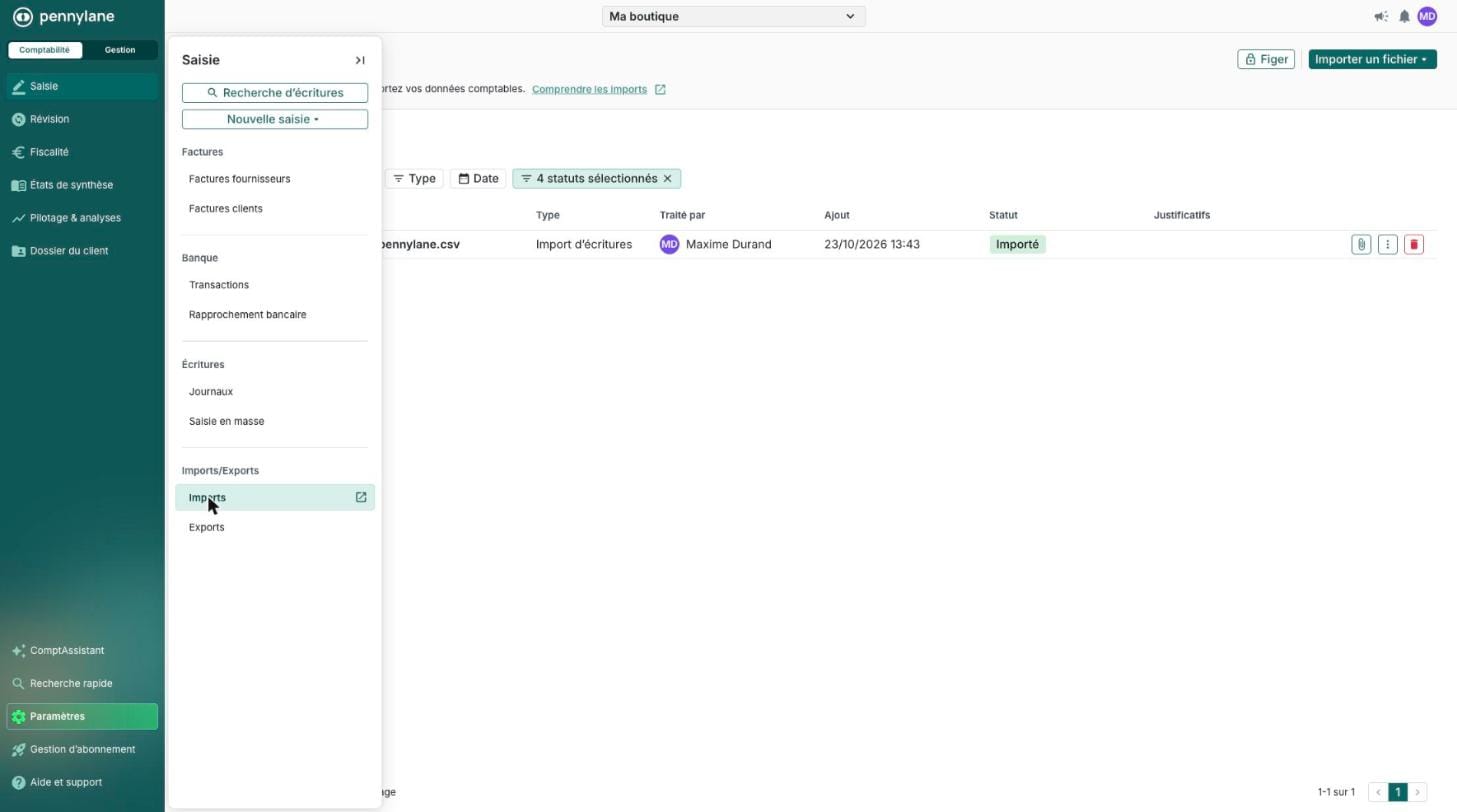The height and width of the screenshot is (812, 1457).
Task: Switch to the Gestion mode toggle
Action: point(120,50)
